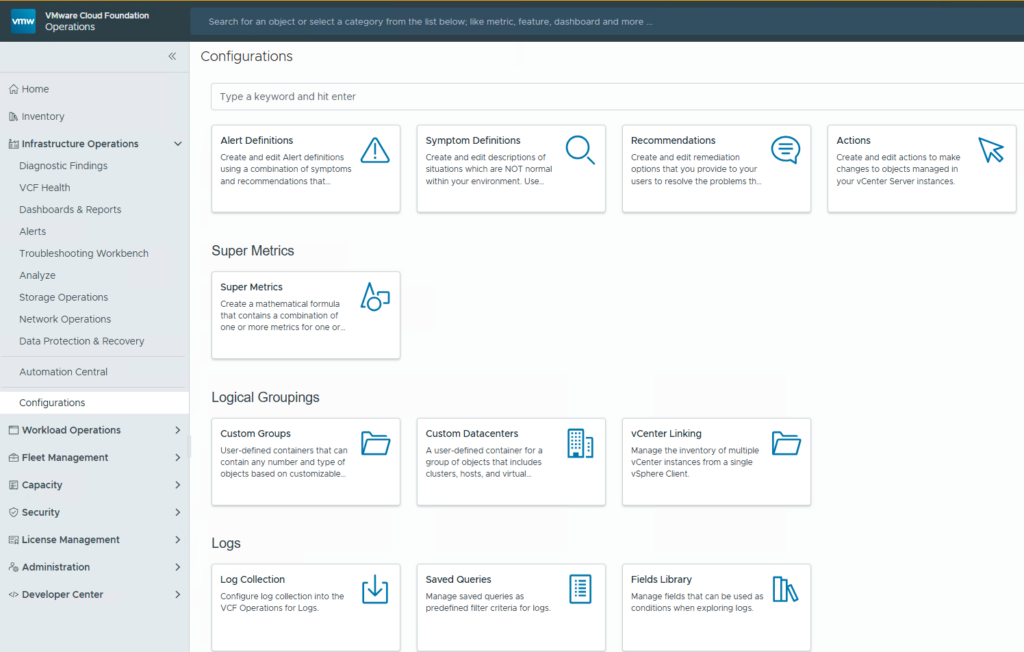Viewport: 1024px width, 652px height.
Task: Collapse the Infrastructure Operations section
Action: click(178, 144)
